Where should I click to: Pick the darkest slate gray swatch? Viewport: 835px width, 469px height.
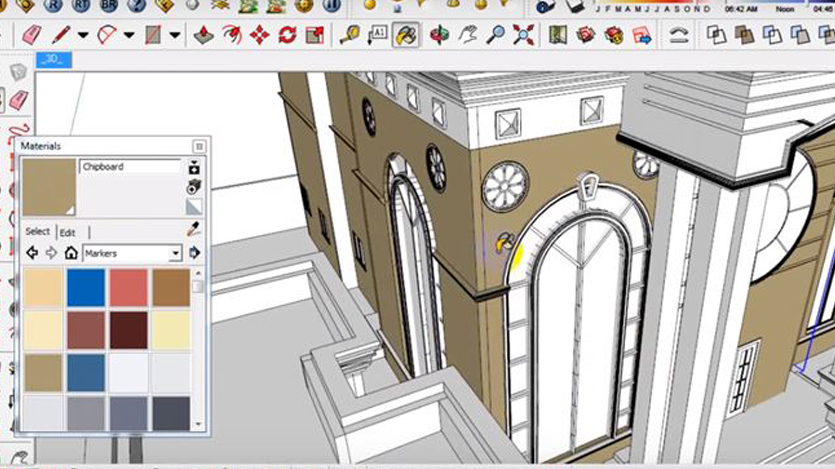171,413
